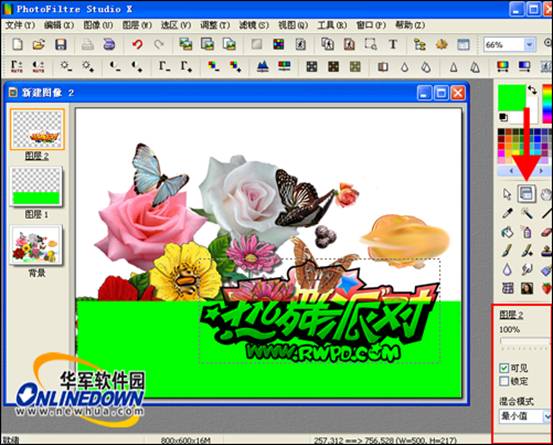Click the 图层 2 label in properties panel

(511, 315)
